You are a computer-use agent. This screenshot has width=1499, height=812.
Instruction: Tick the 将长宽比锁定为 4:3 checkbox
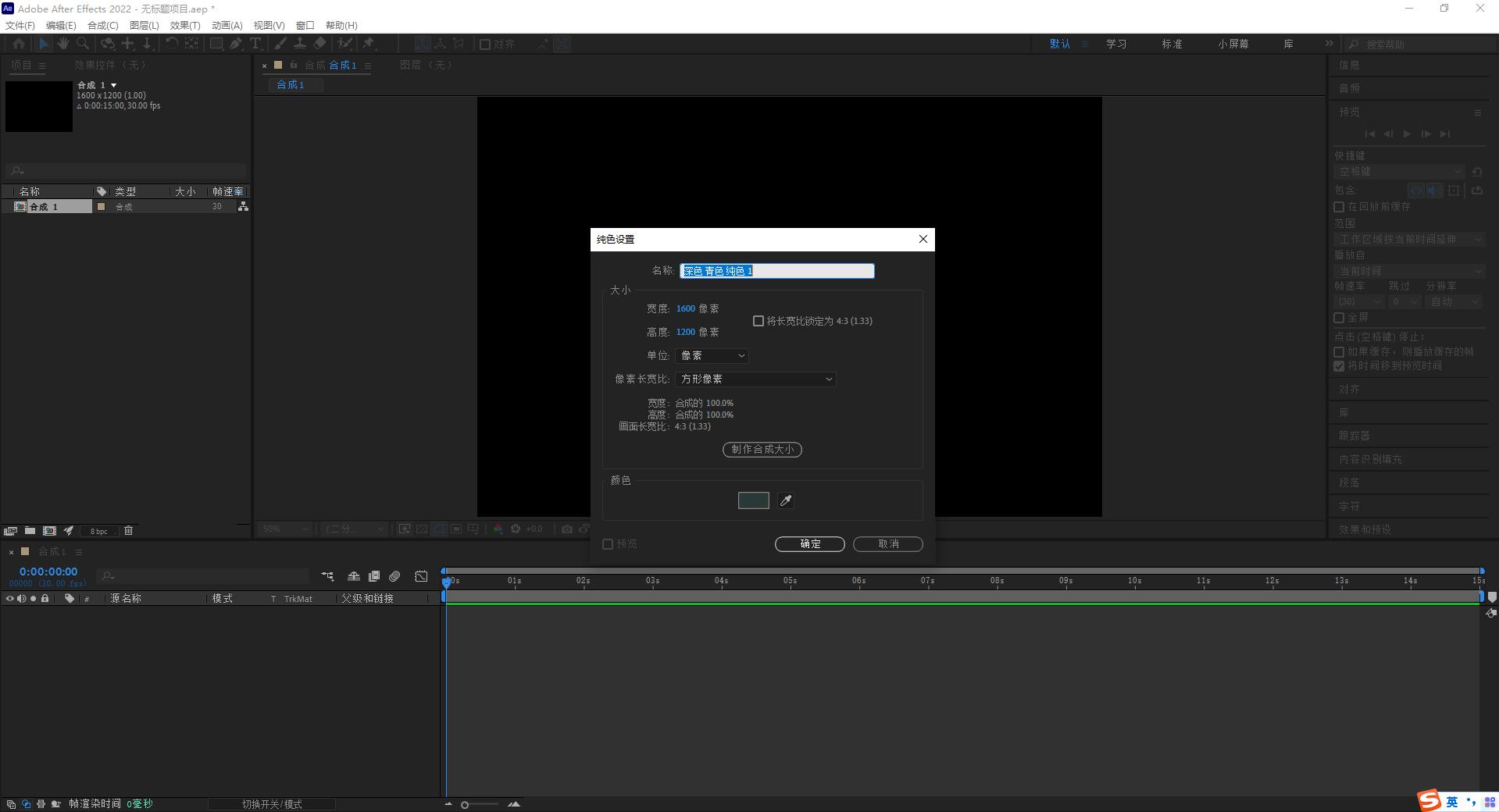coord(758,321)
